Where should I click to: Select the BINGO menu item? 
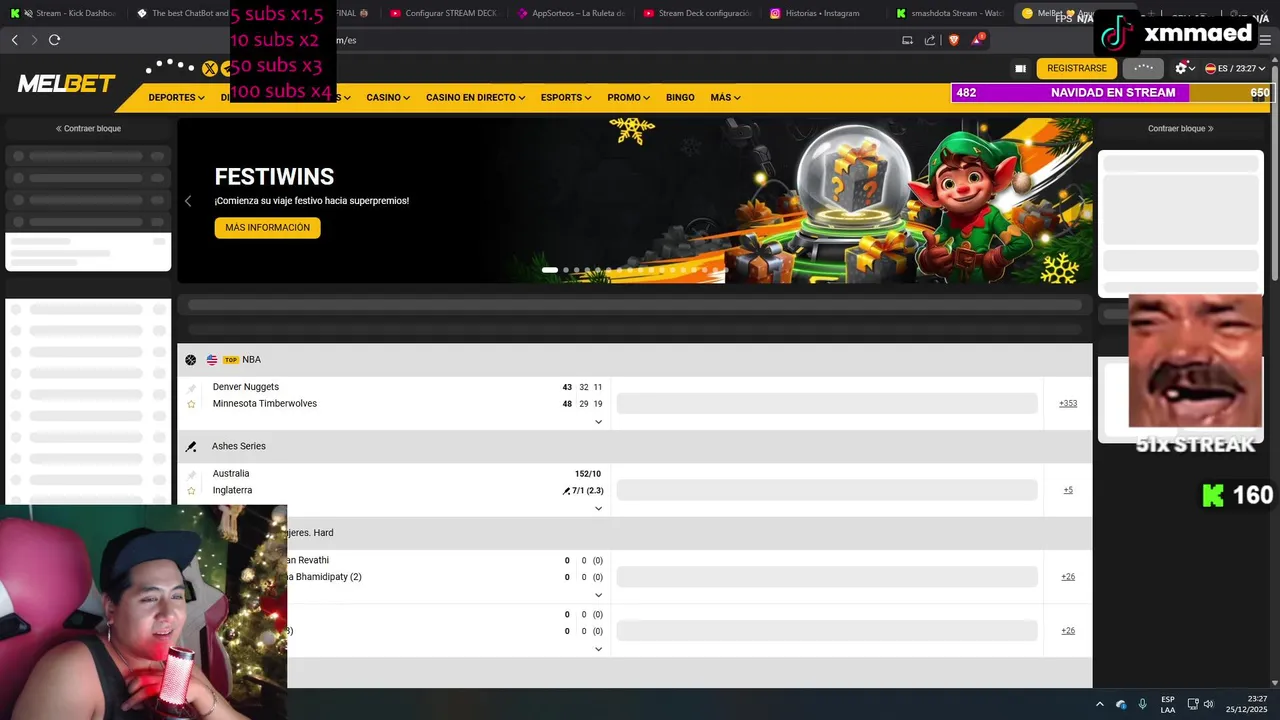(x=680, y=98)
